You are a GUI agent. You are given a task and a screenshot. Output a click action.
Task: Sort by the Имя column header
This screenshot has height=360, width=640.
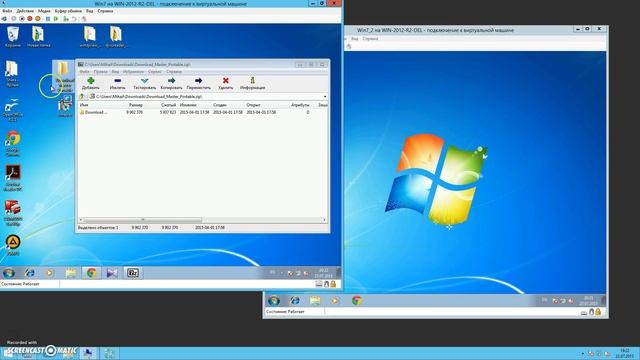(84, 105)
